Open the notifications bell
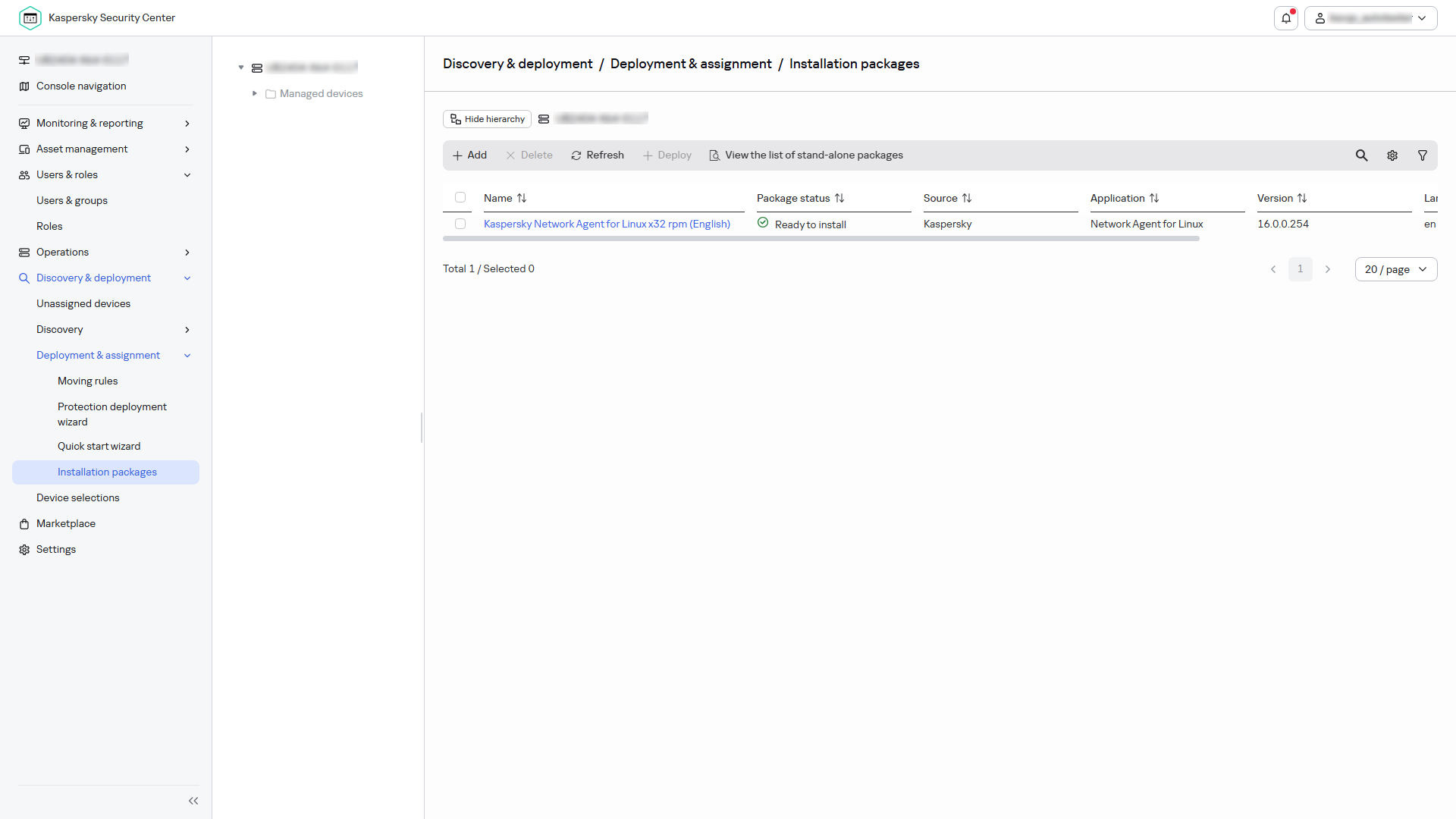The width and height of the screenshot is (1456, 819). click(x=1286, y=18)
